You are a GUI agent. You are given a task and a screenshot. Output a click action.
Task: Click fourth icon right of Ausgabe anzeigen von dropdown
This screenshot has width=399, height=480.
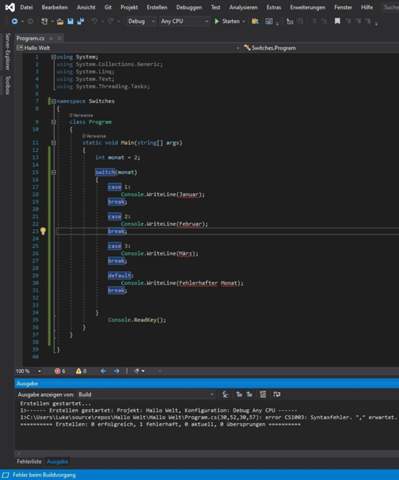coord(263,395)
